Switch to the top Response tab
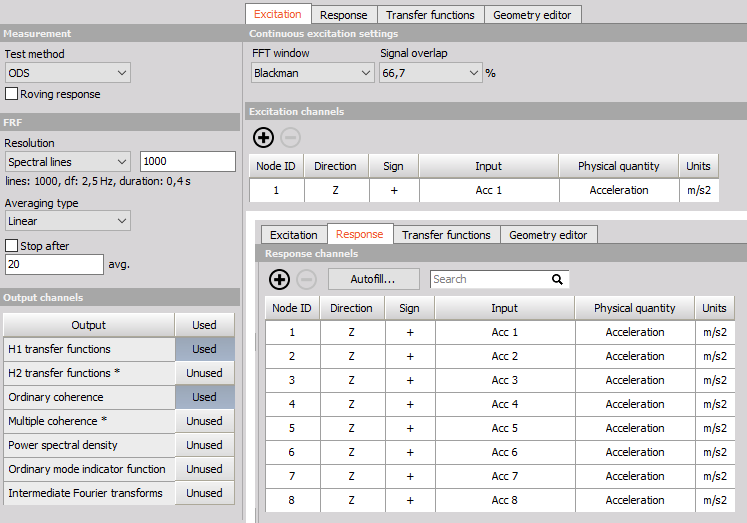Image resolution: width=747 pixels, height=523 pixels. [x=343, y=15]
